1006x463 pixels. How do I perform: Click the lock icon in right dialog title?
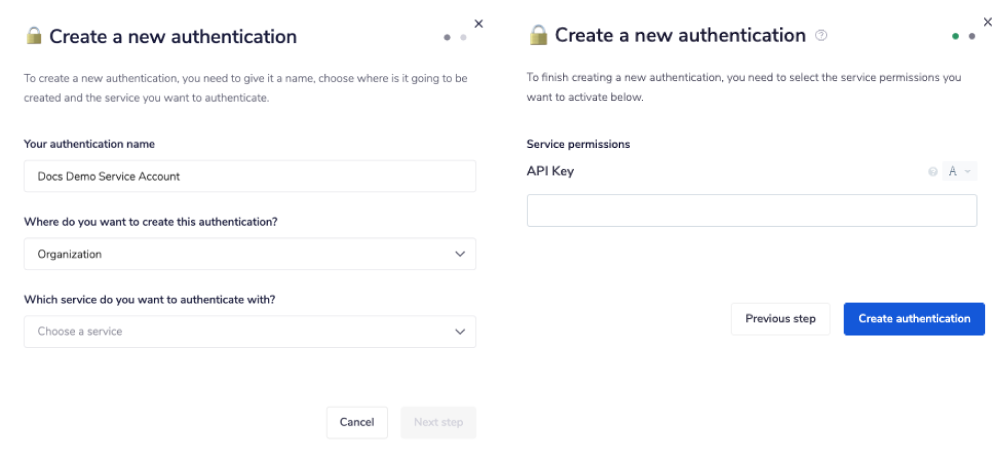[539, 36]
